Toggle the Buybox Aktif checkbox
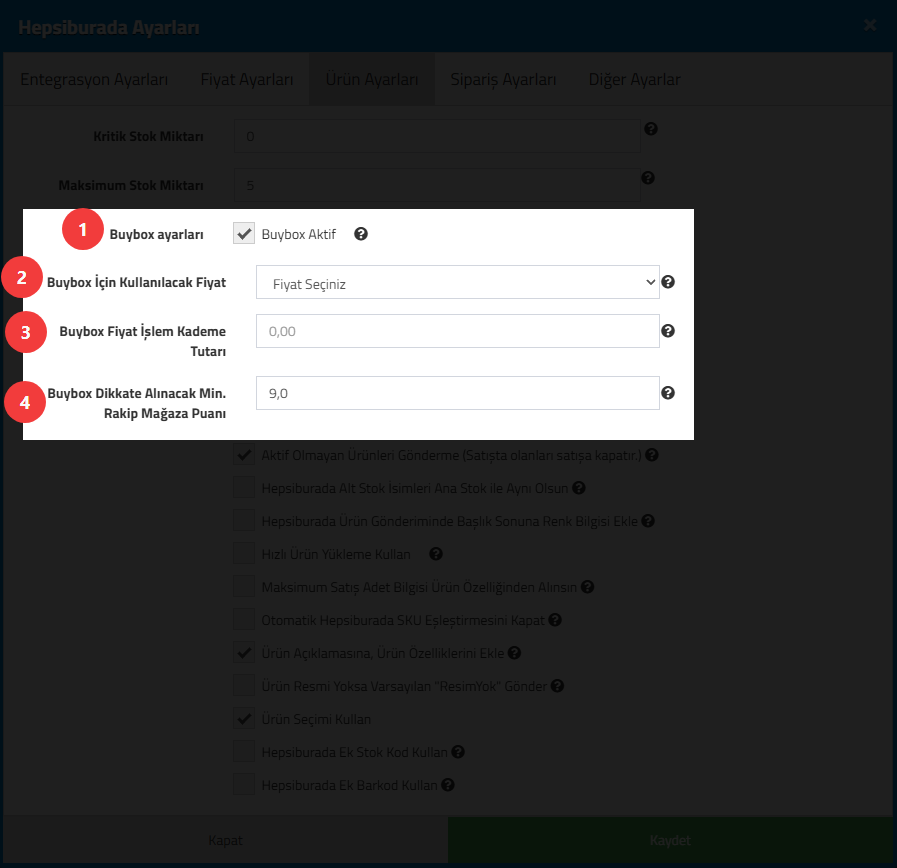This screenshot has height=868, width=897. (244, 233)
